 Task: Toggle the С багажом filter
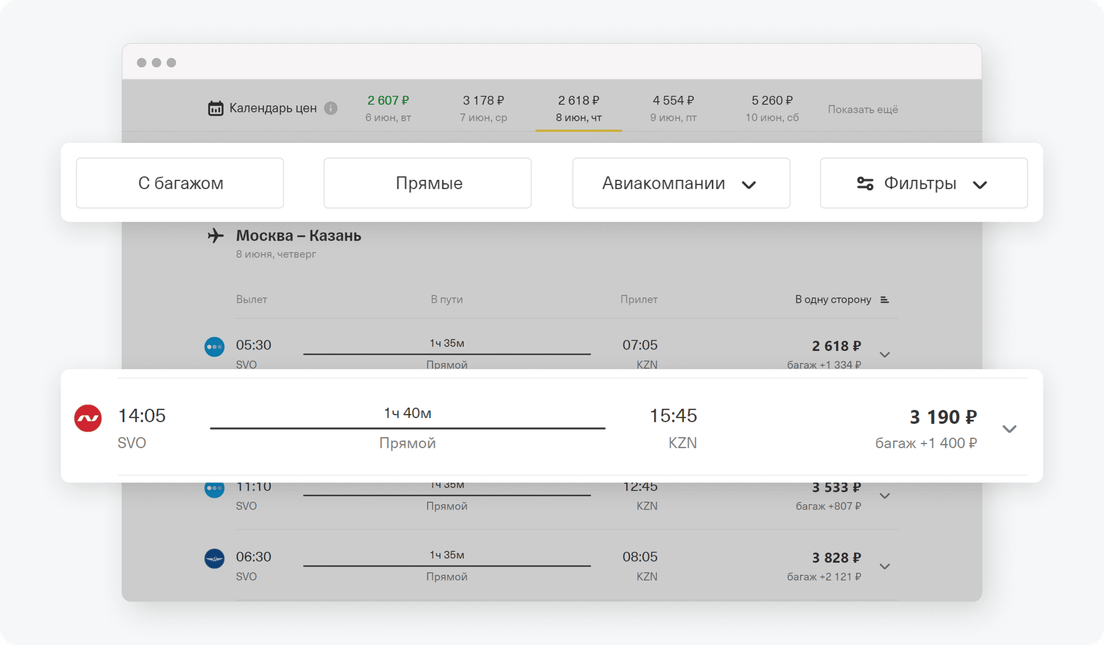pos(180,183)
